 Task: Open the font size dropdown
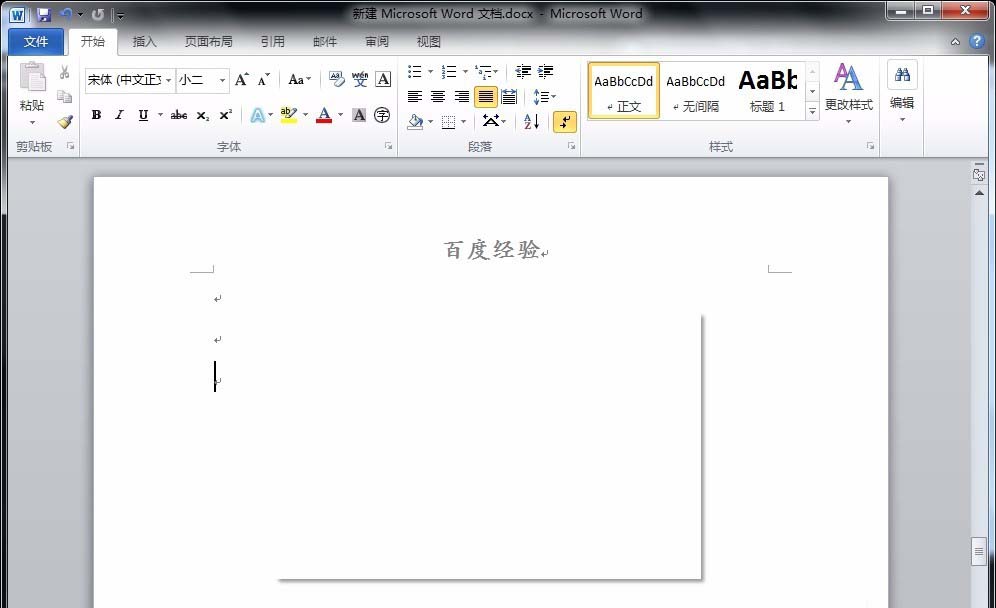pyautogui.click(x=222, y=80)
